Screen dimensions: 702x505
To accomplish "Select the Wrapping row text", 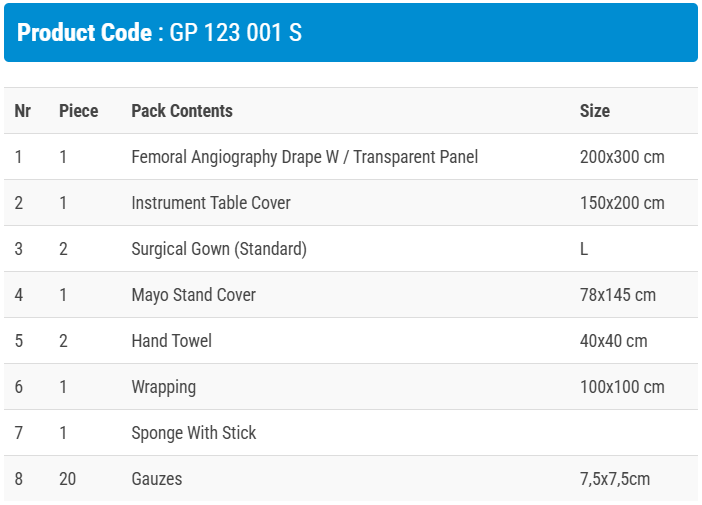I will point(163,387).
